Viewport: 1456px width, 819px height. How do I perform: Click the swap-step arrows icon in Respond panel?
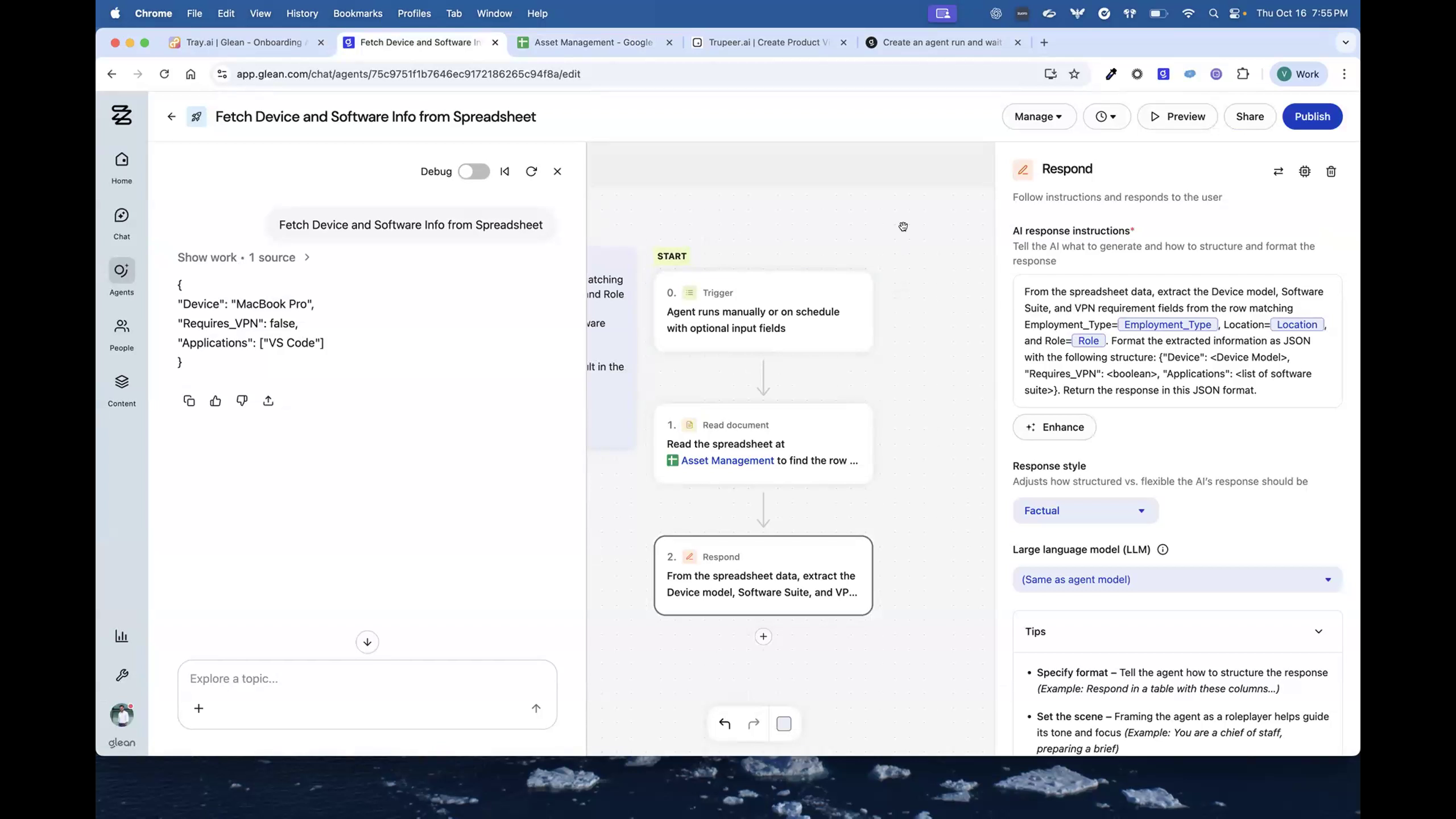[1277, 171]
